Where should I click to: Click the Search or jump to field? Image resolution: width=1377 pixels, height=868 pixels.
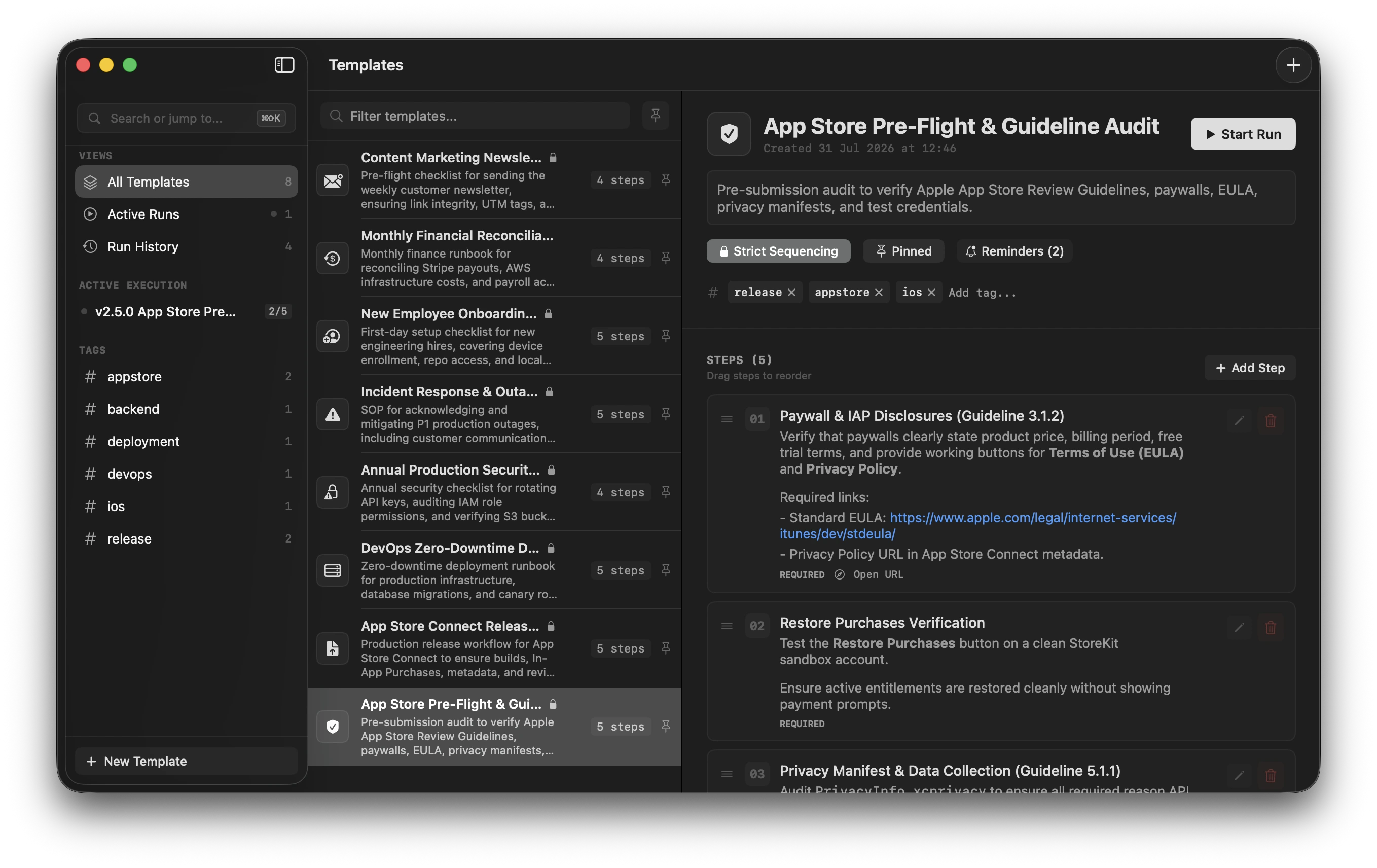pos(187,118)
